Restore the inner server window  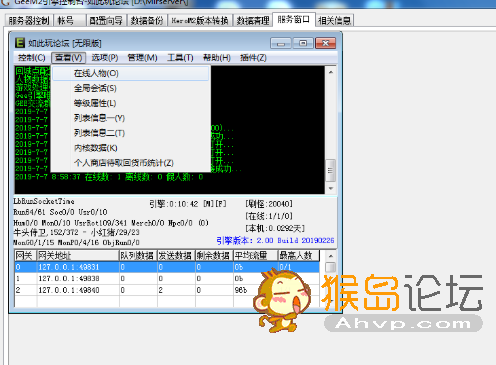pos(303,43)
